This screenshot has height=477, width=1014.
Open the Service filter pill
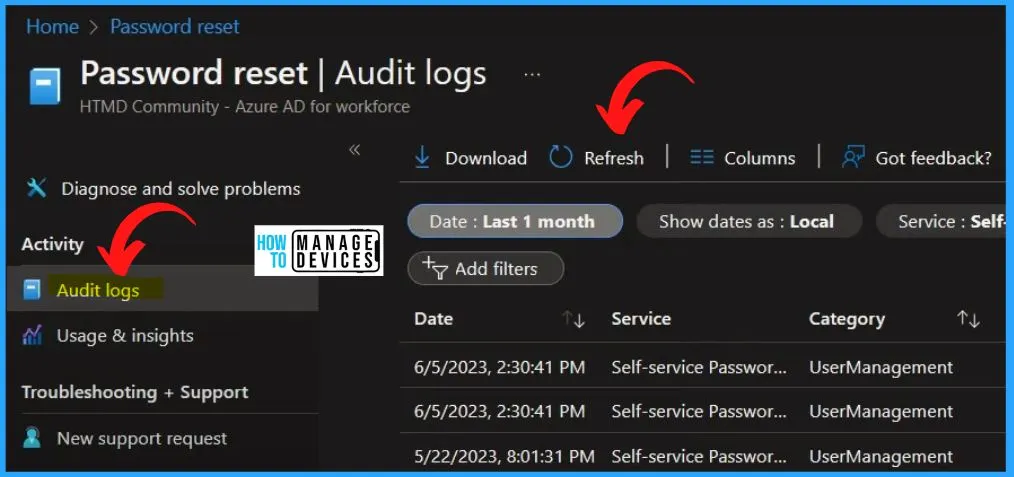(x=942, y=221)
